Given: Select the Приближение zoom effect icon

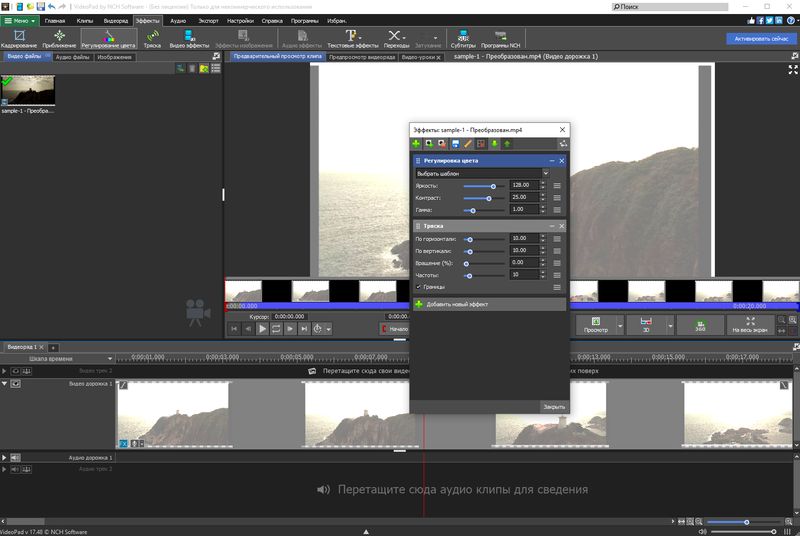Looking at the screenshot, I should pyautogui.click(x=59, y=38).
